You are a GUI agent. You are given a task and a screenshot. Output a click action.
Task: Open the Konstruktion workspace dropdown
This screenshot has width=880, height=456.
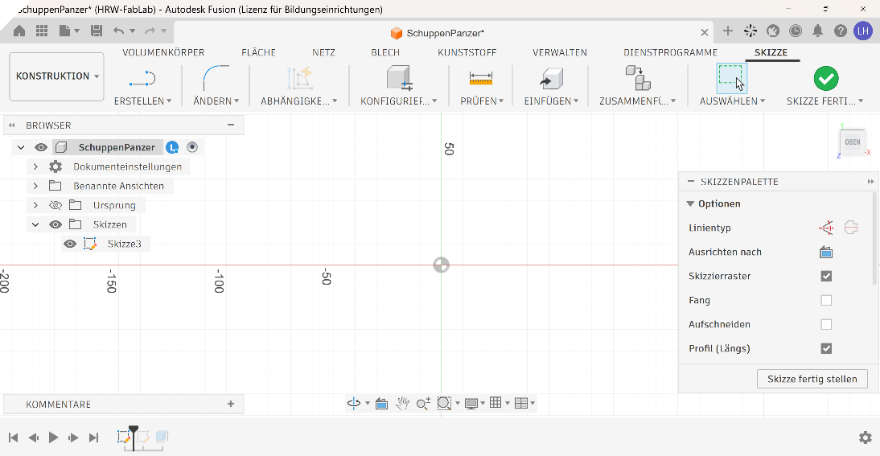[57, 76]
